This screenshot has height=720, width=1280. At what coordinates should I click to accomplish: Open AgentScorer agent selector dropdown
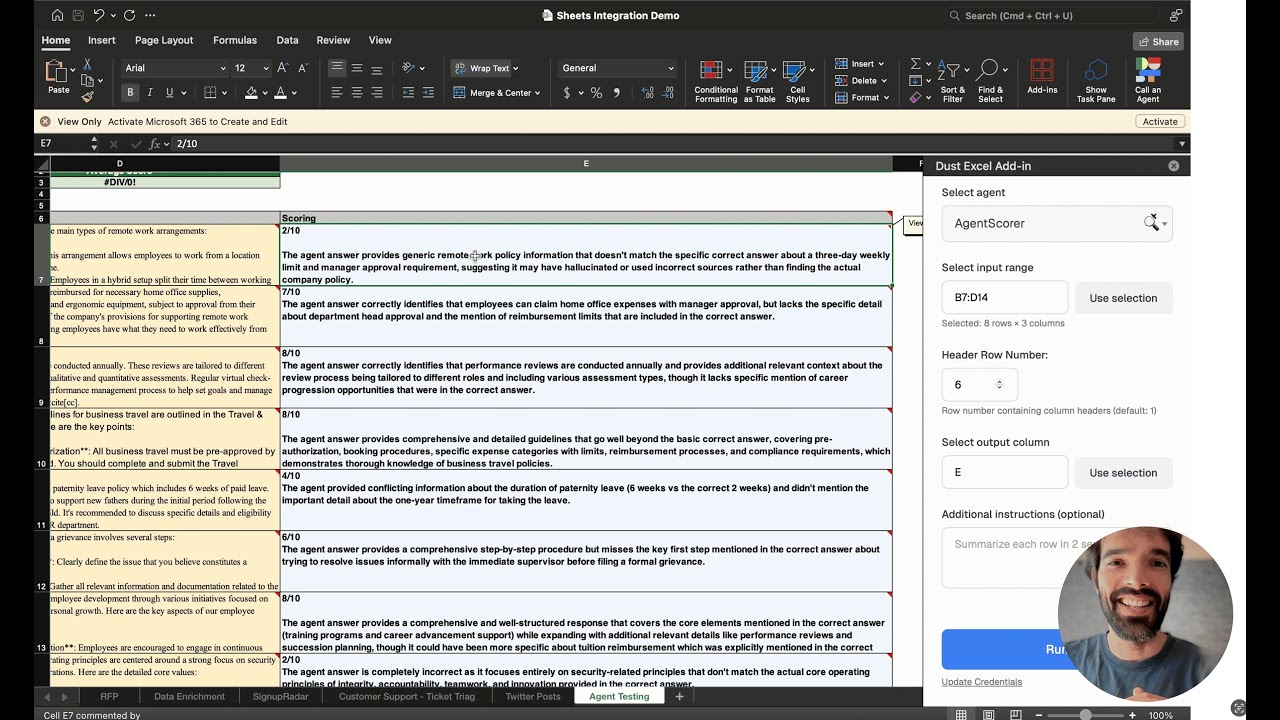1057,223
